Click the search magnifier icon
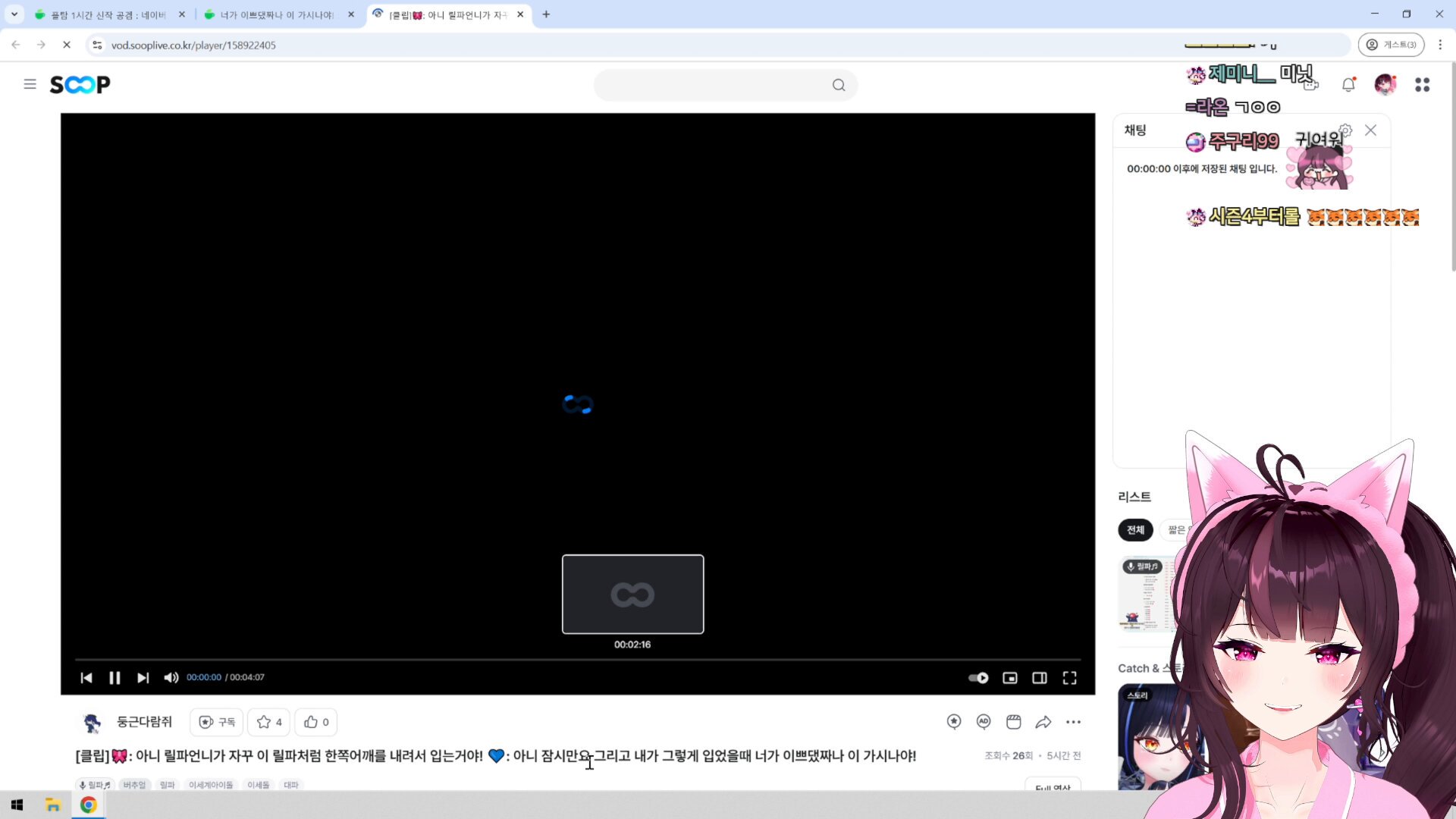The height and width of the screenshot is (819, 1456). 838,85
